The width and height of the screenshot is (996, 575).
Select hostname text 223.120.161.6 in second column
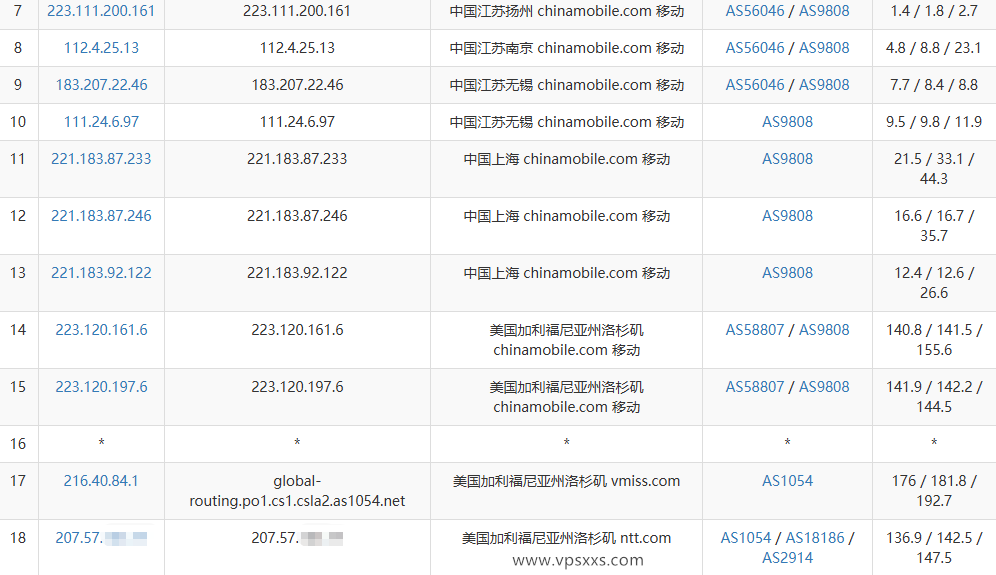(297, 330)
